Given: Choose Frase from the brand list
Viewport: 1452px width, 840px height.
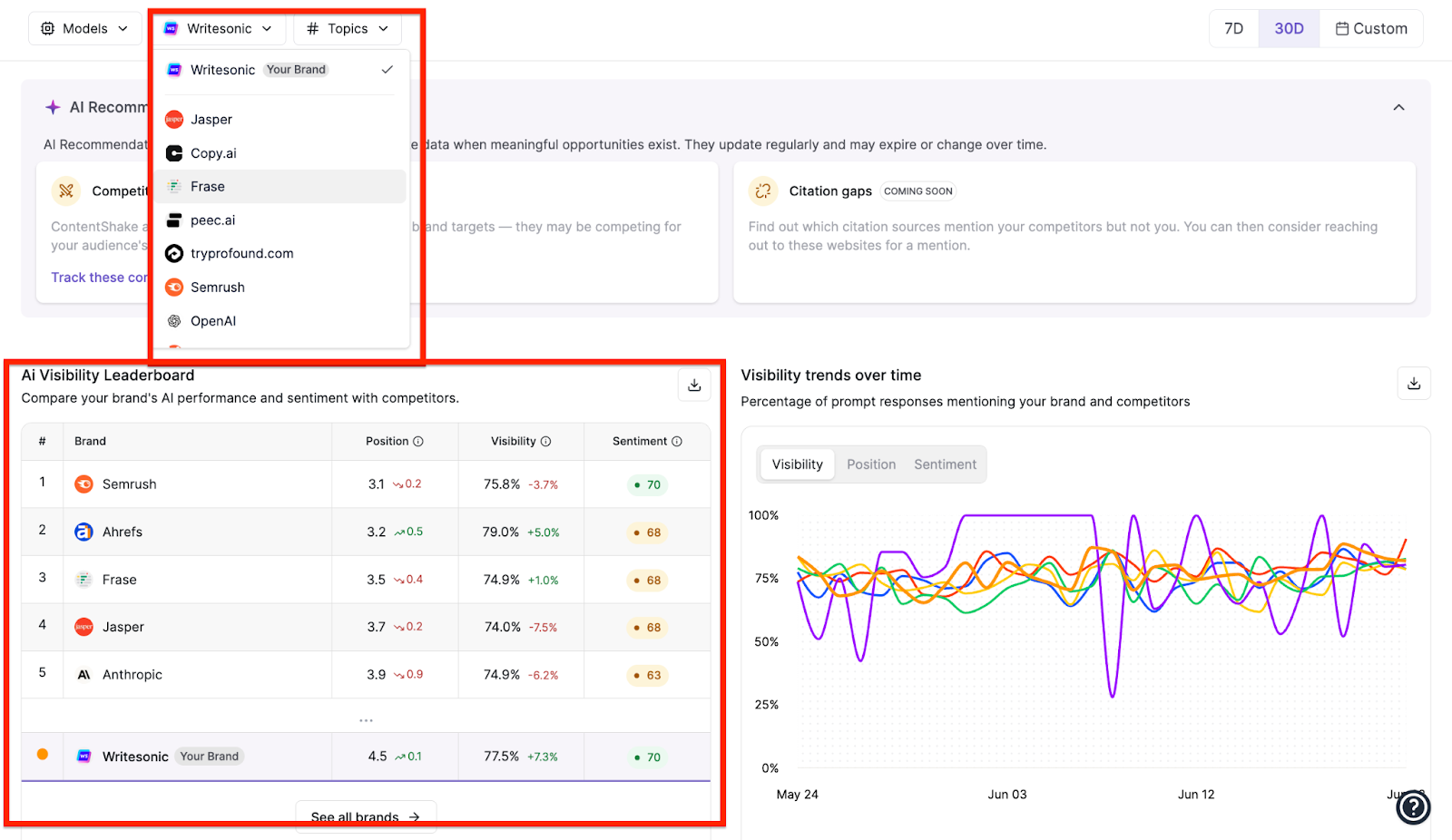Looking at the screenshot, I should point(280,187).
